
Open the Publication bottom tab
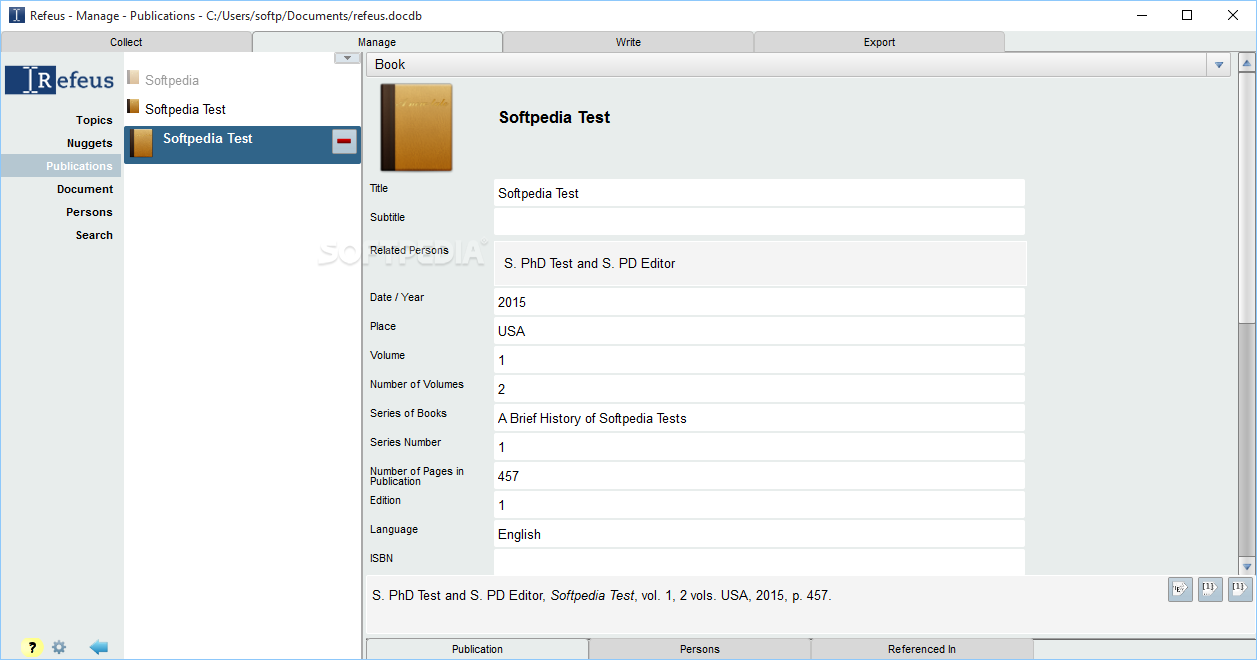click(477, 649)
